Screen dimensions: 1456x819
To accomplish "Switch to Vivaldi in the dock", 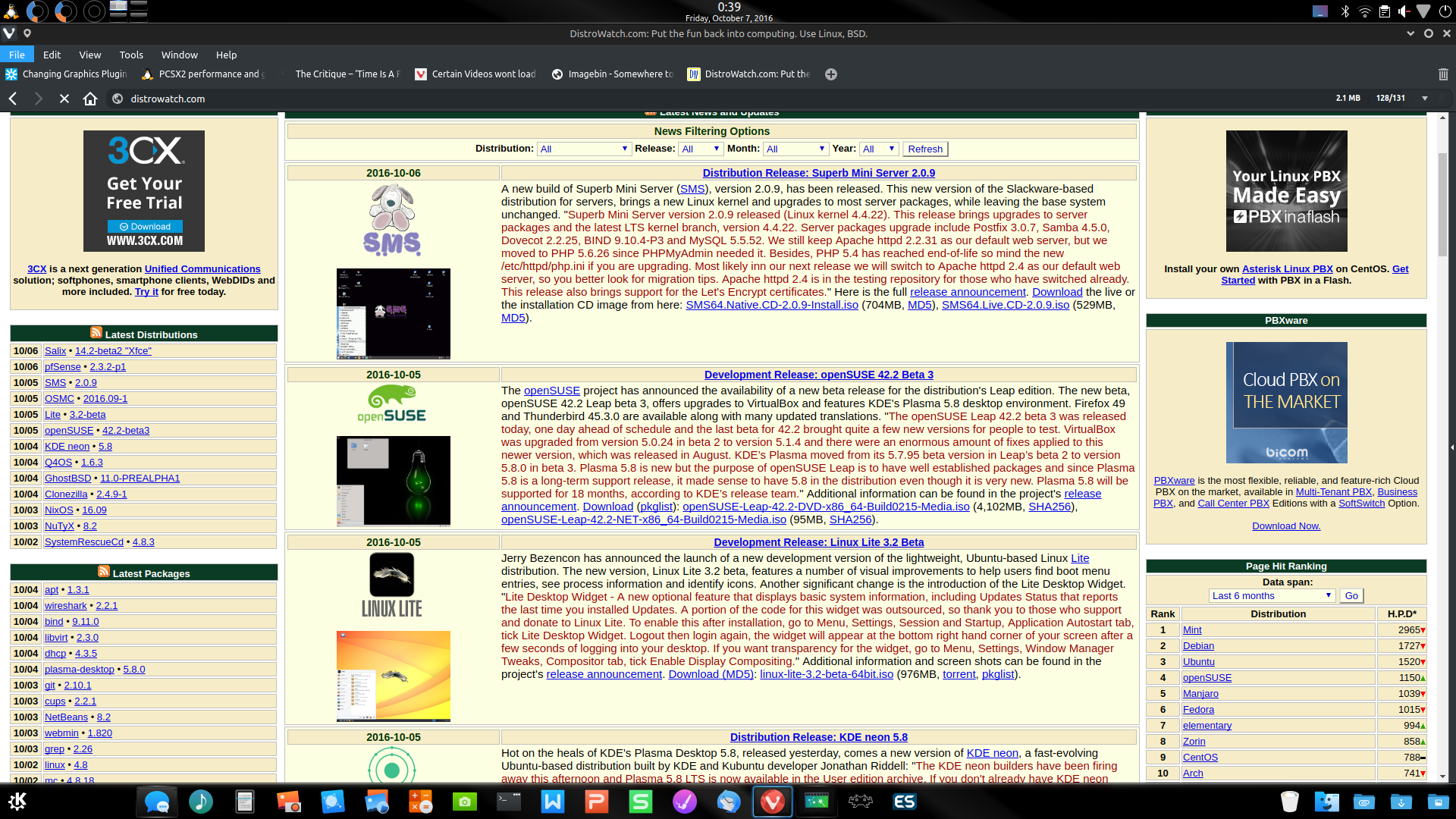I will (x=773, y=802).
